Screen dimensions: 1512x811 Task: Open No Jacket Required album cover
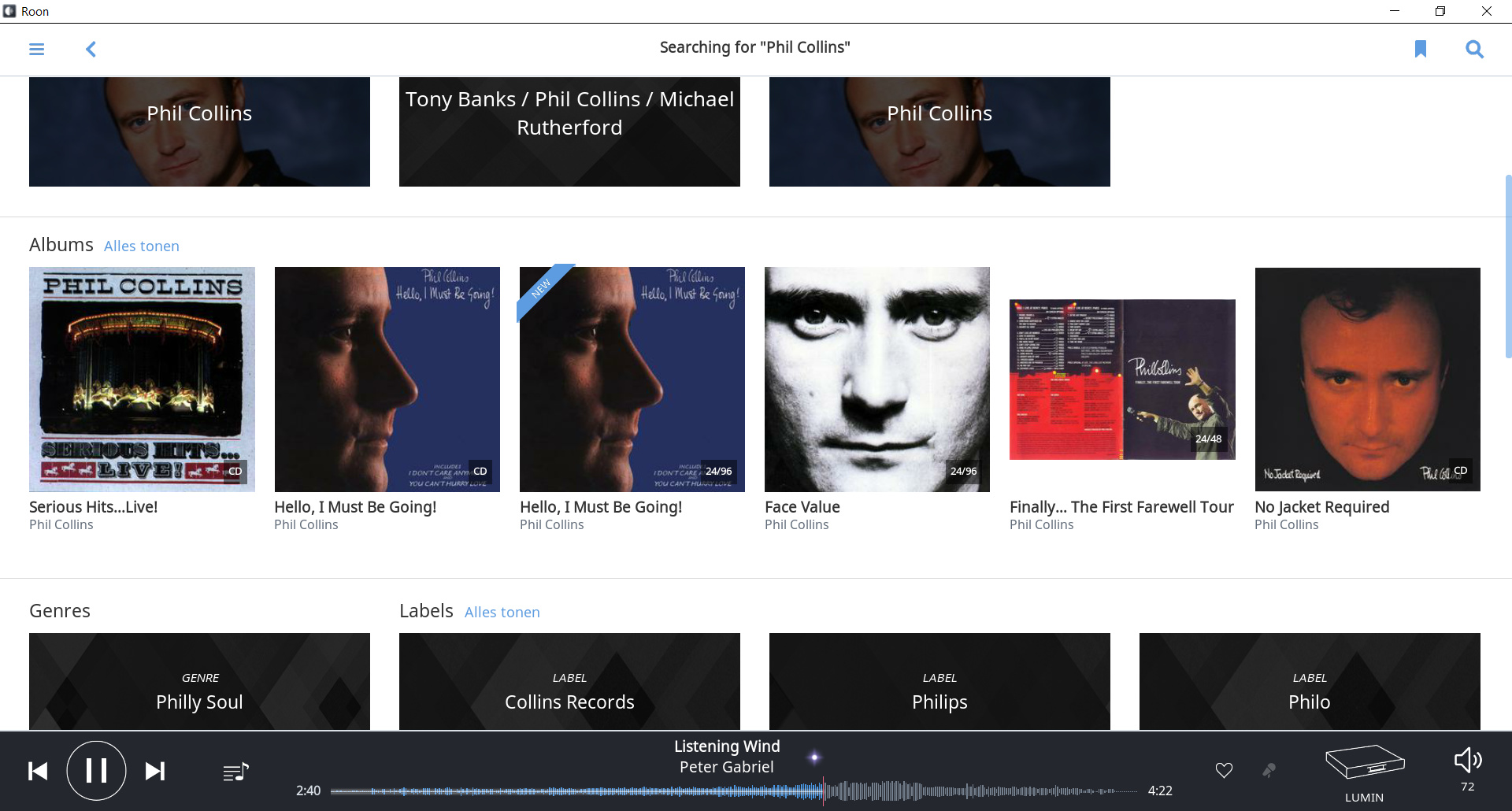point(1367,380)
